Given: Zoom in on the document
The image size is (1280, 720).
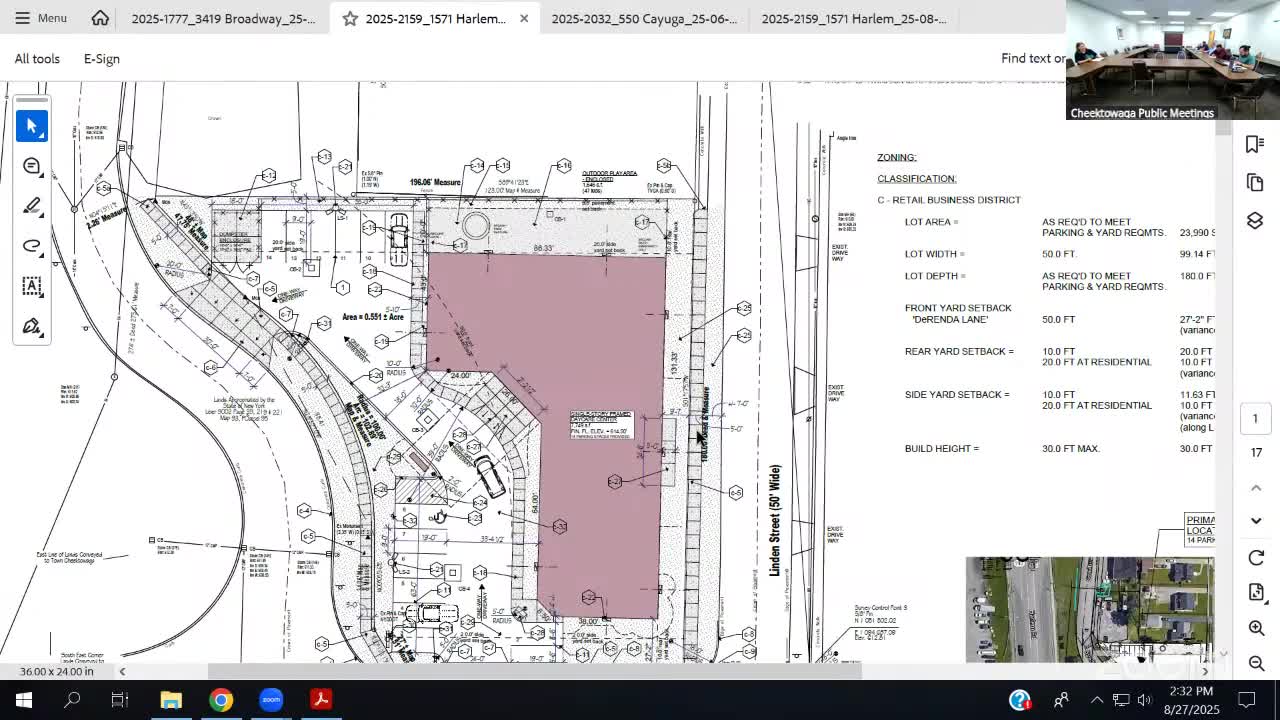Looking at the screenshot, I should pos(1256,628).
